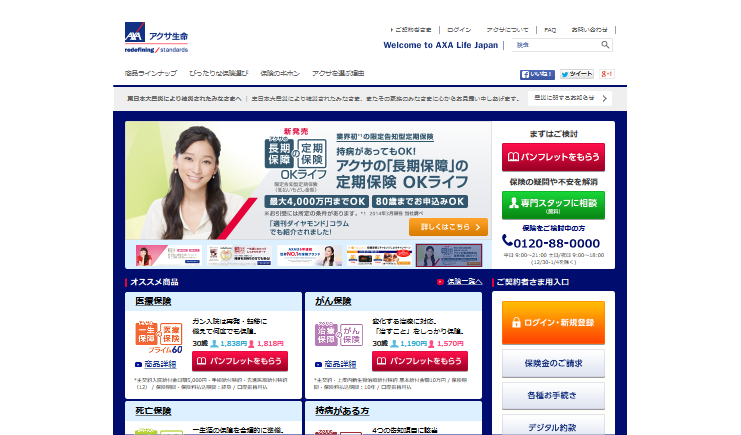The height and width of the screenshot is (435, 741).
Task: Click the arrow on disaster notice button
Action: (604, 98)
